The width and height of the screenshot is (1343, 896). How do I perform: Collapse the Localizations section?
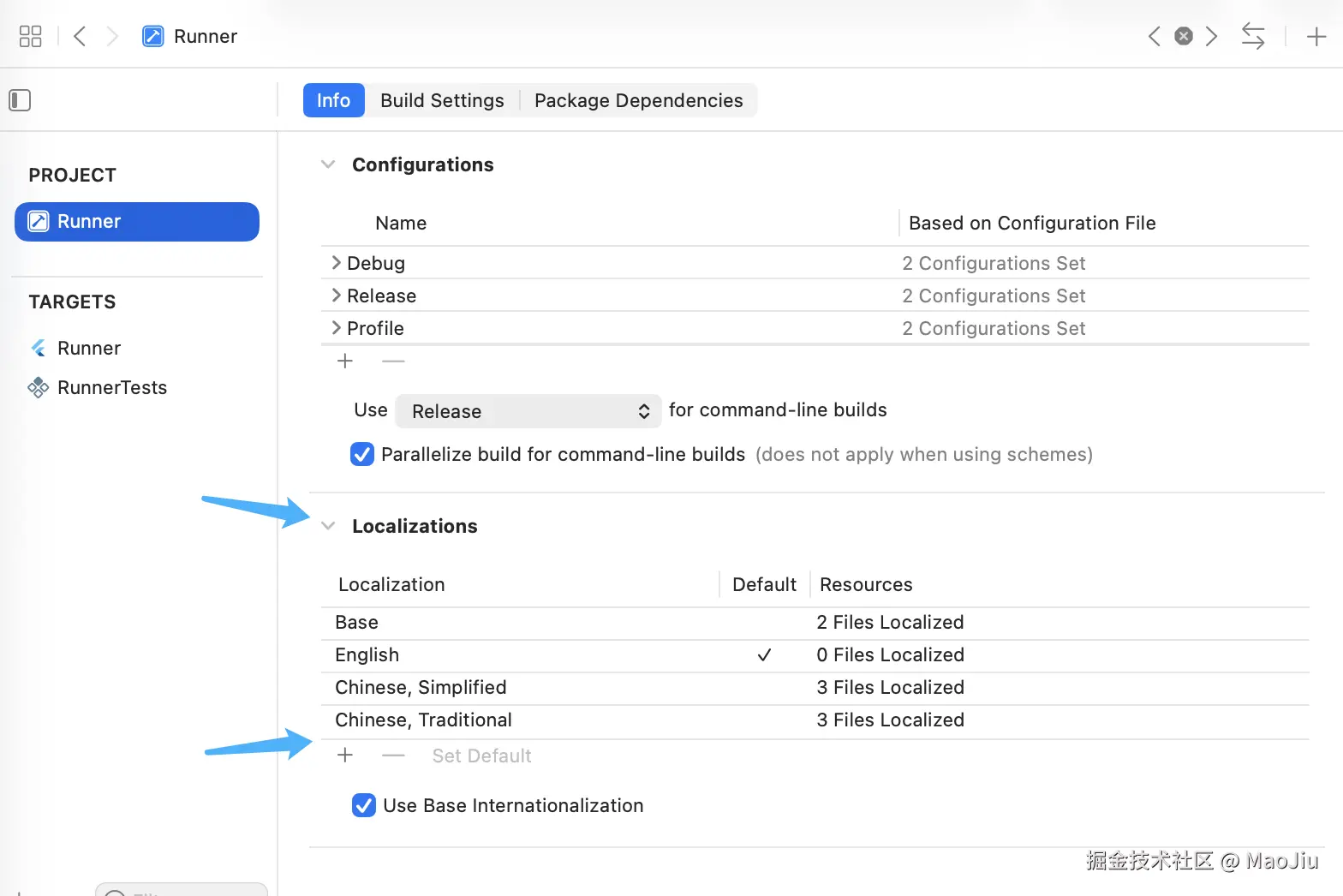[328, 526]
